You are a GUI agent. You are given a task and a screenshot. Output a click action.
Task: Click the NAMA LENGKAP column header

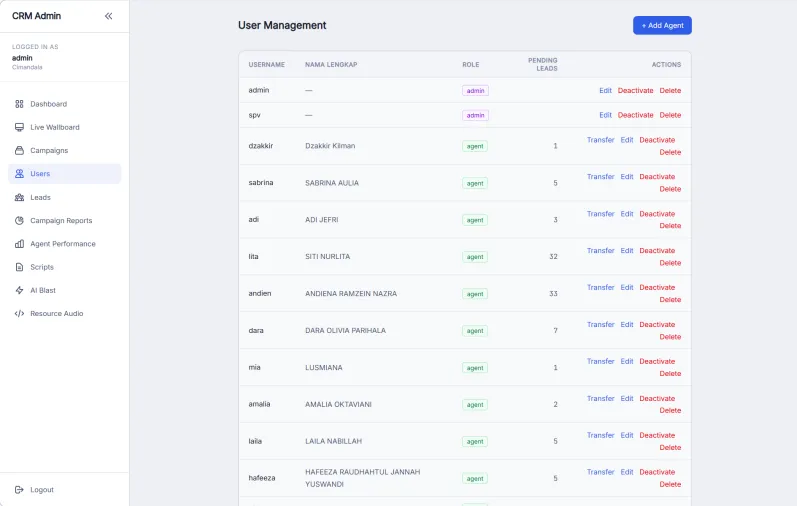(331, 65)
